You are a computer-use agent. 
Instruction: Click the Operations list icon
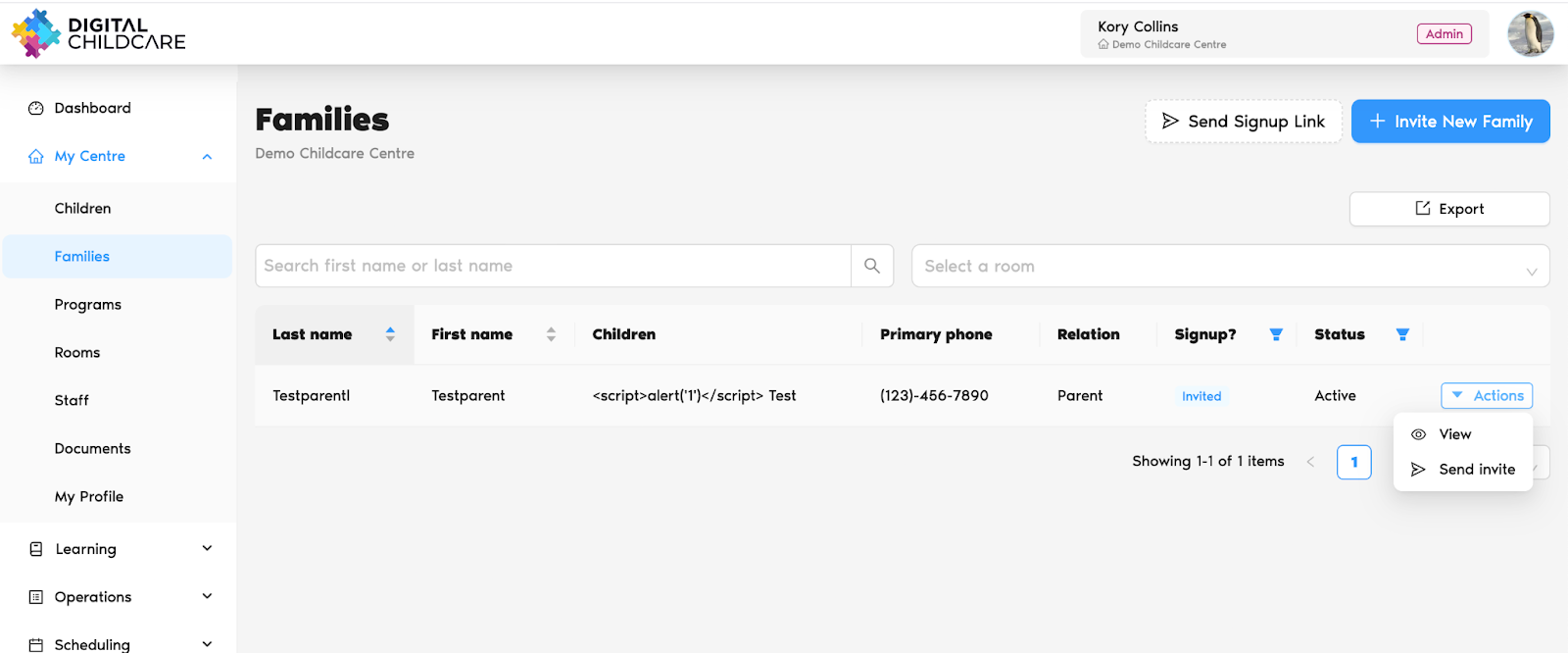tap(36, 596)
